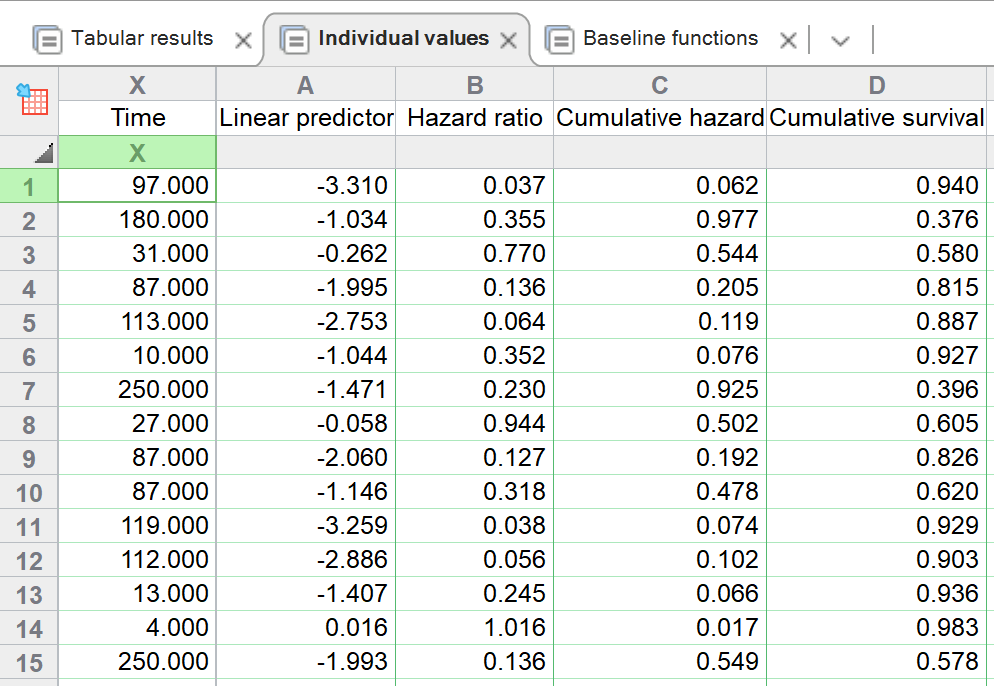Click the Individual values sheet icon
The width and height of the screenshot is (994, 686).
tap(294, 40)
